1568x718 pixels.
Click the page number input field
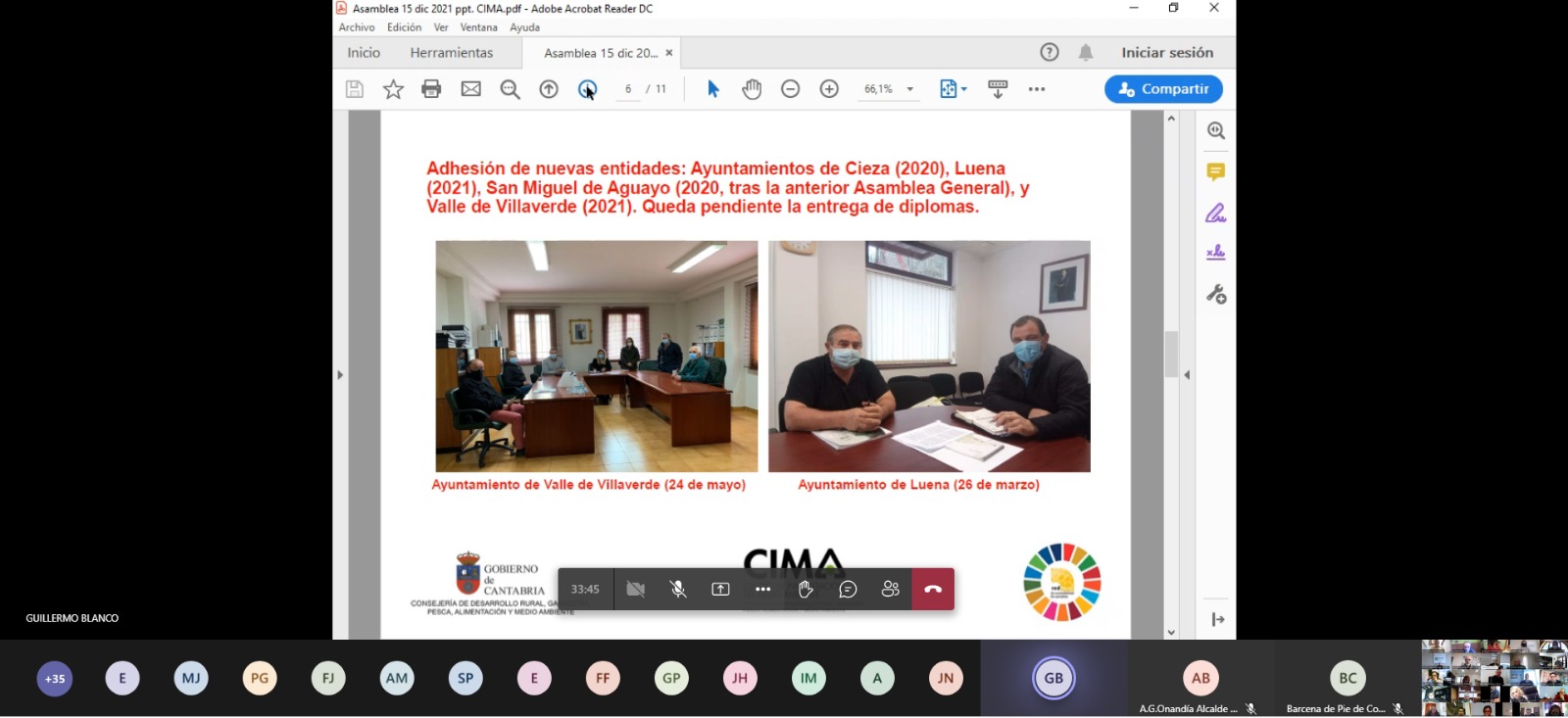pyautogui.click(x=628, y=89)
